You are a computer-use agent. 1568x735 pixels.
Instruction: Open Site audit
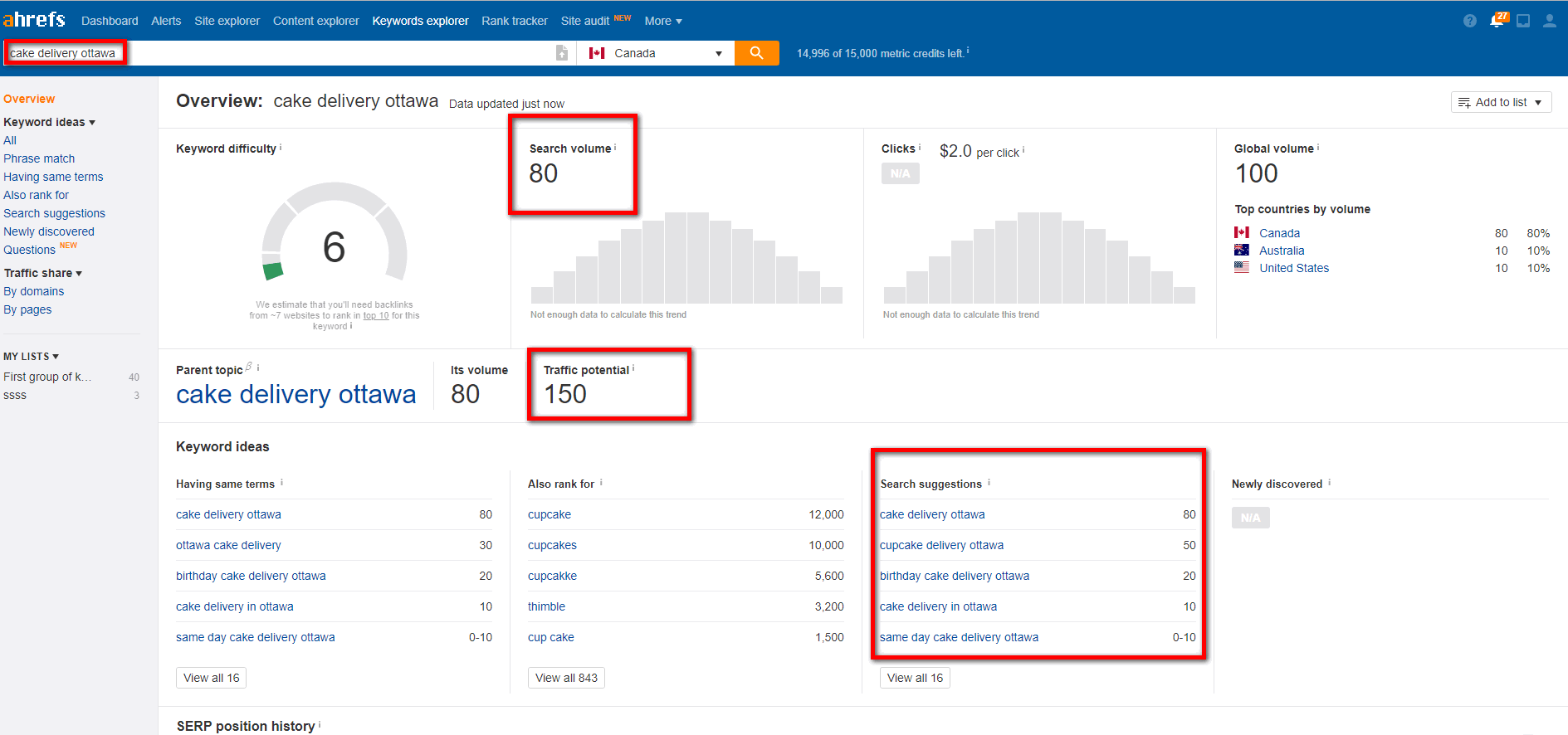point(585,21)
